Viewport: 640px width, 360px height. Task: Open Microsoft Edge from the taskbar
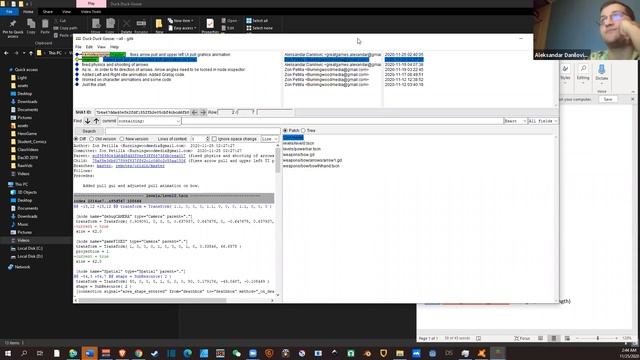(187, 353)
